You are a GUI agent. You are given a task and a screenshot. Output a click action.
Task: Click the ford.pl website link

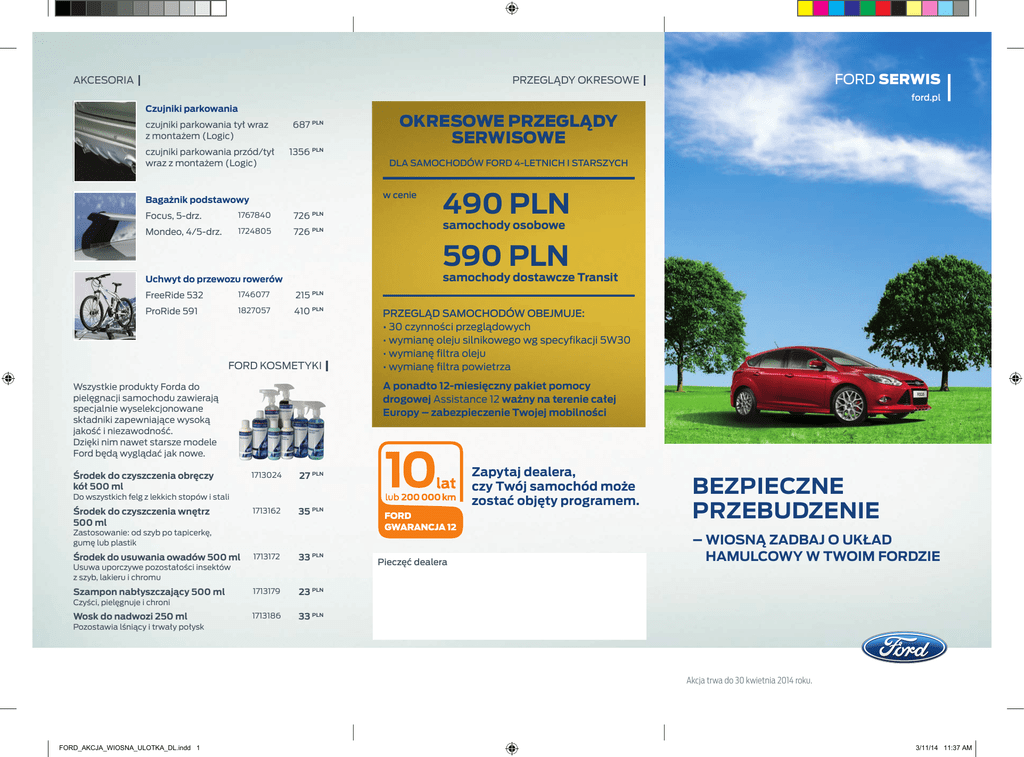(925, 97)
